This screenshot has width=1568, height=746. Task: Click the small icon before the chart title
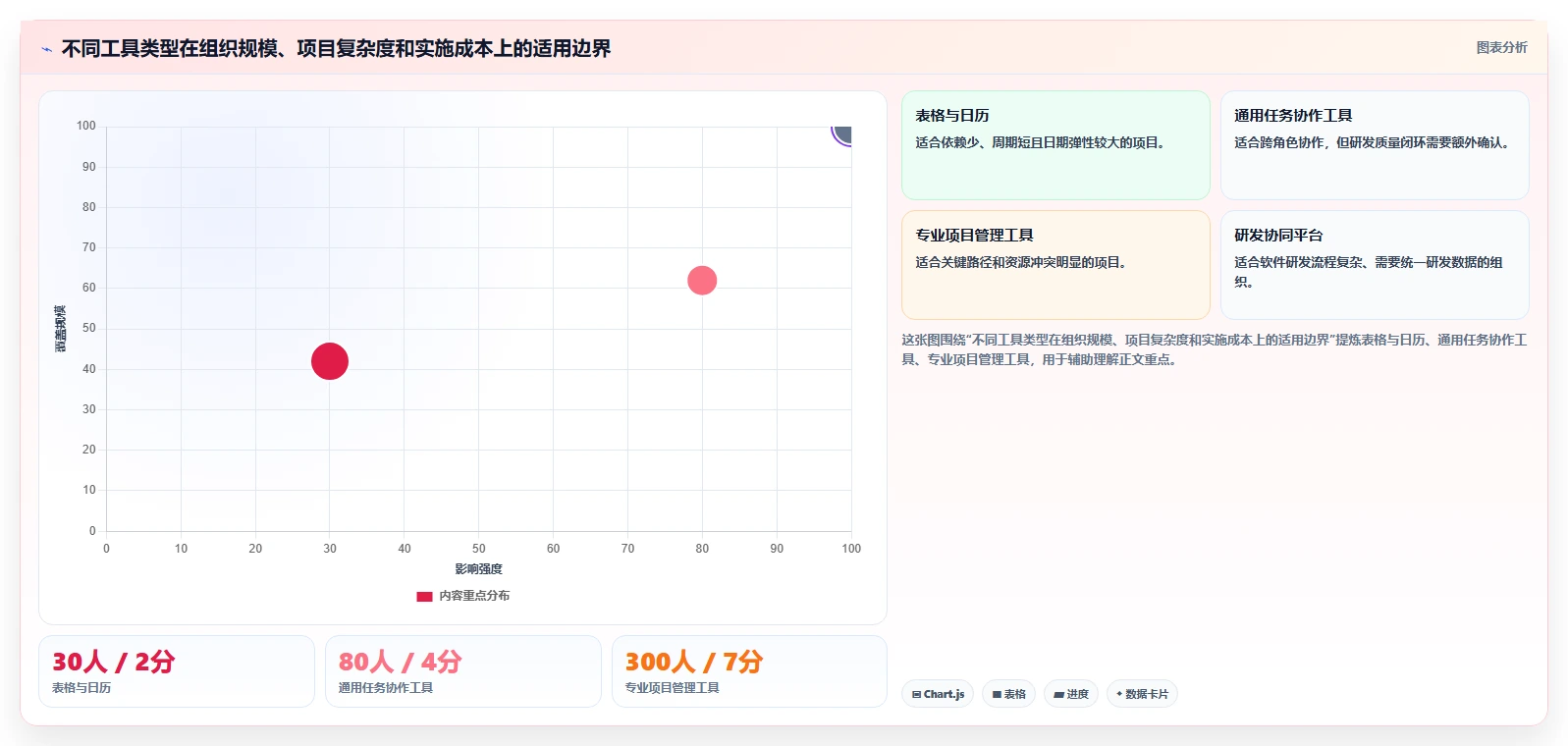[46, 49]
